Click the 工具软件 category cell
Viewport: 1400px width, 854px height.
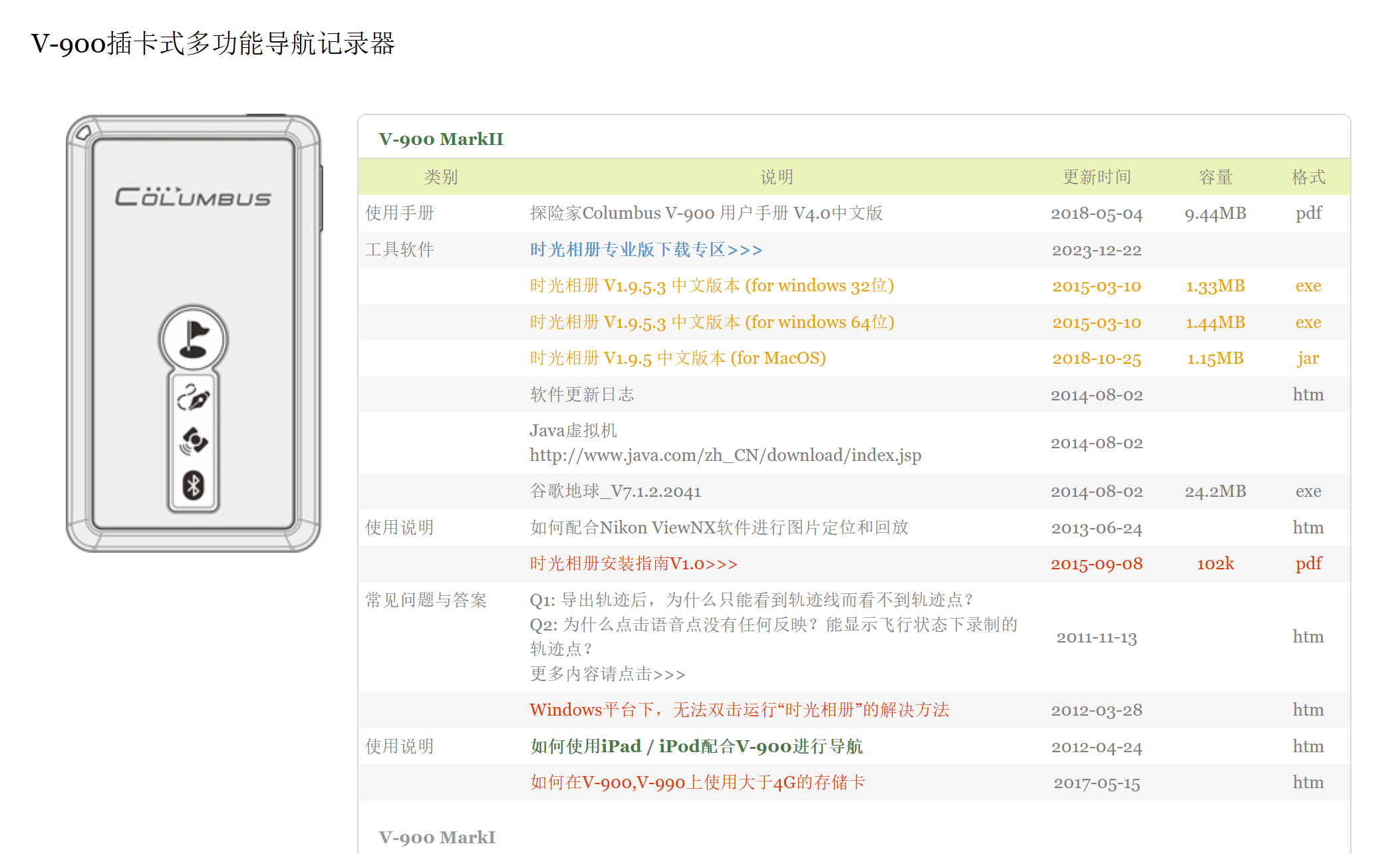(x=400, y=249)
